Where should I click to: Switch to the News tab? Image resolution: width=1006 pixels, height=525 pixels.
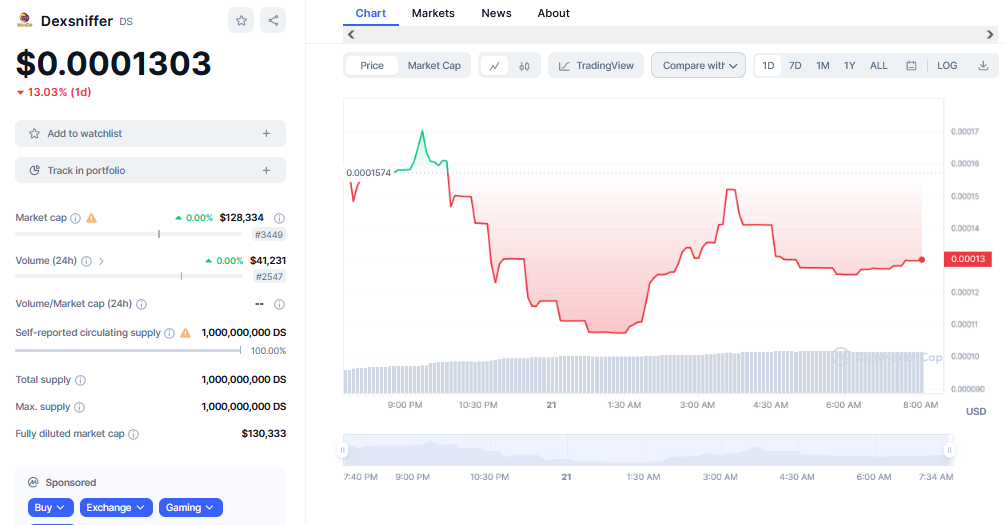(497, 13)
